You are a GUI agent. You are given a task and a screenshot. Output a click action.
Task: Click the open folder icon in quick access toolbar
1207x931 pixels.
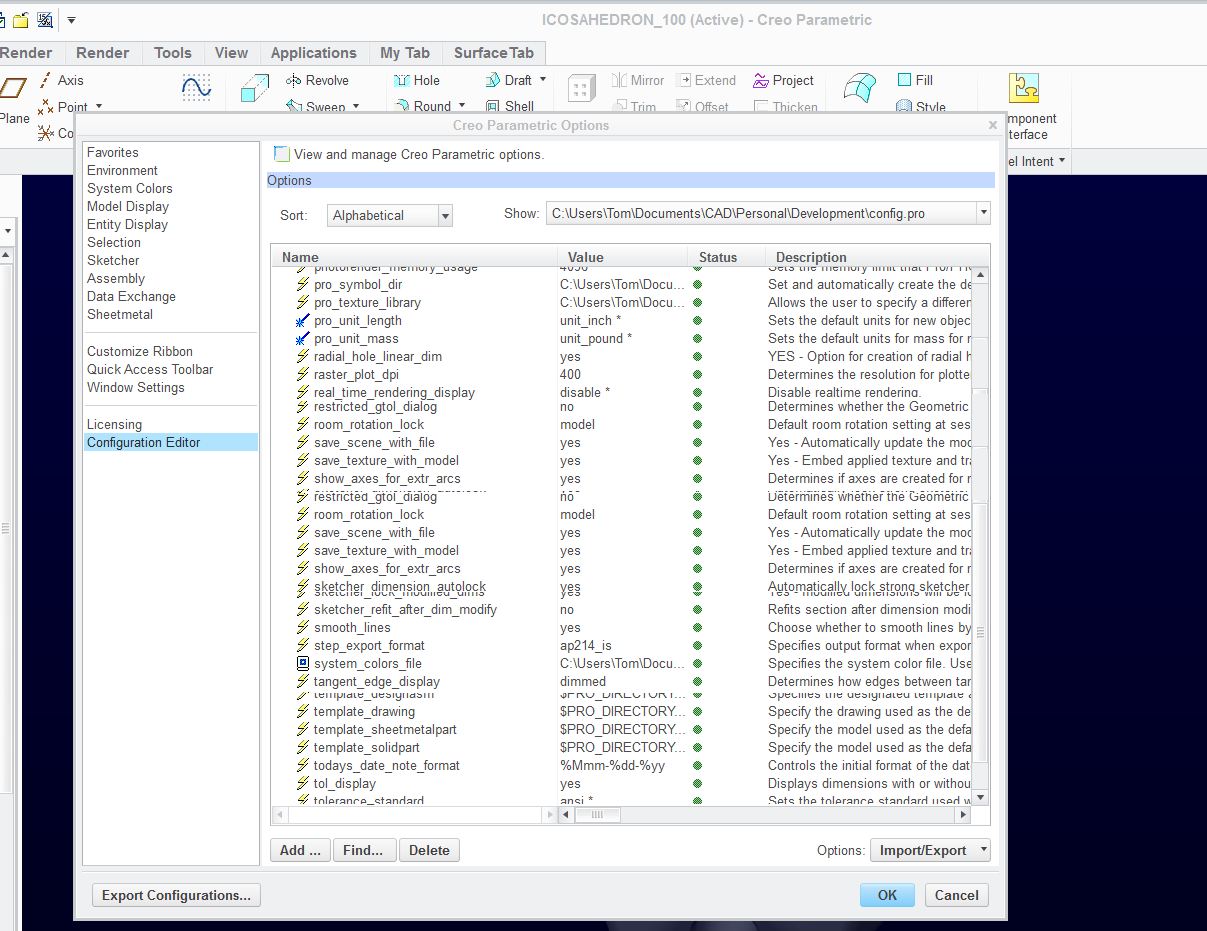[x=21, y=19]
